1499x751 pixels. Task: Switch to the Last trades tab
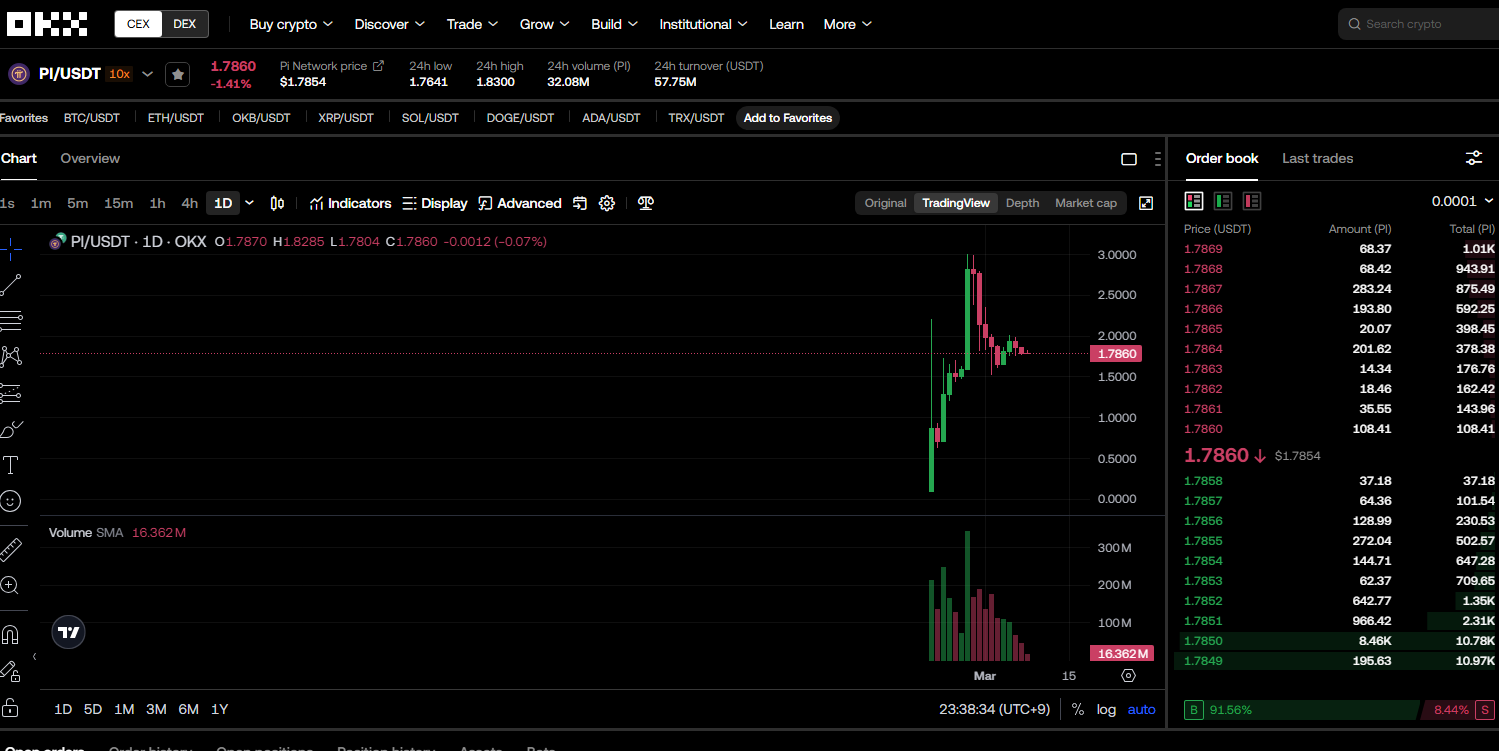coord(1317,158)
